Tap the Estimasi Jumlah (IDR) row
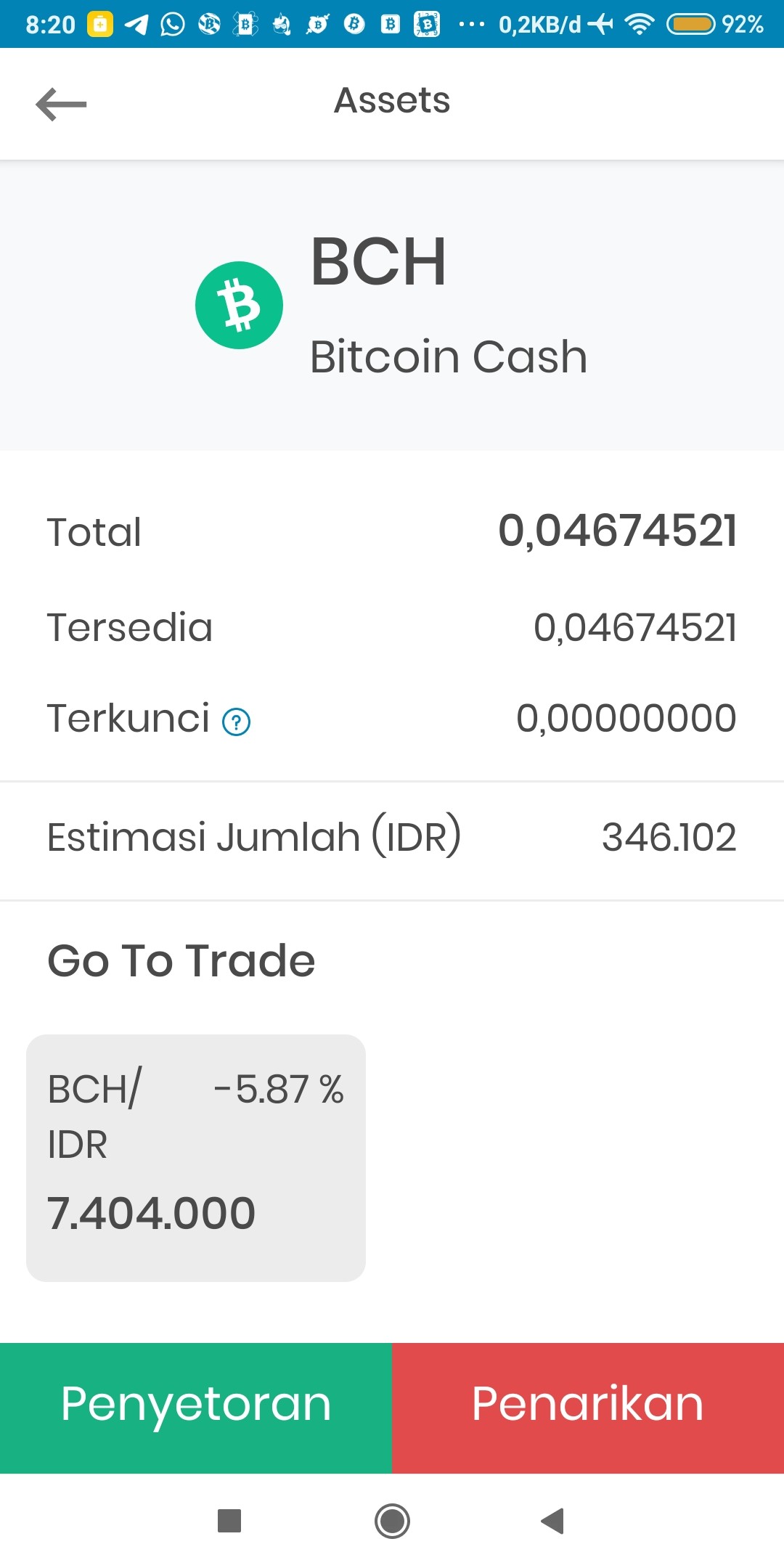This screenshot has width=784, height=1568. click(x=392, y=838)
